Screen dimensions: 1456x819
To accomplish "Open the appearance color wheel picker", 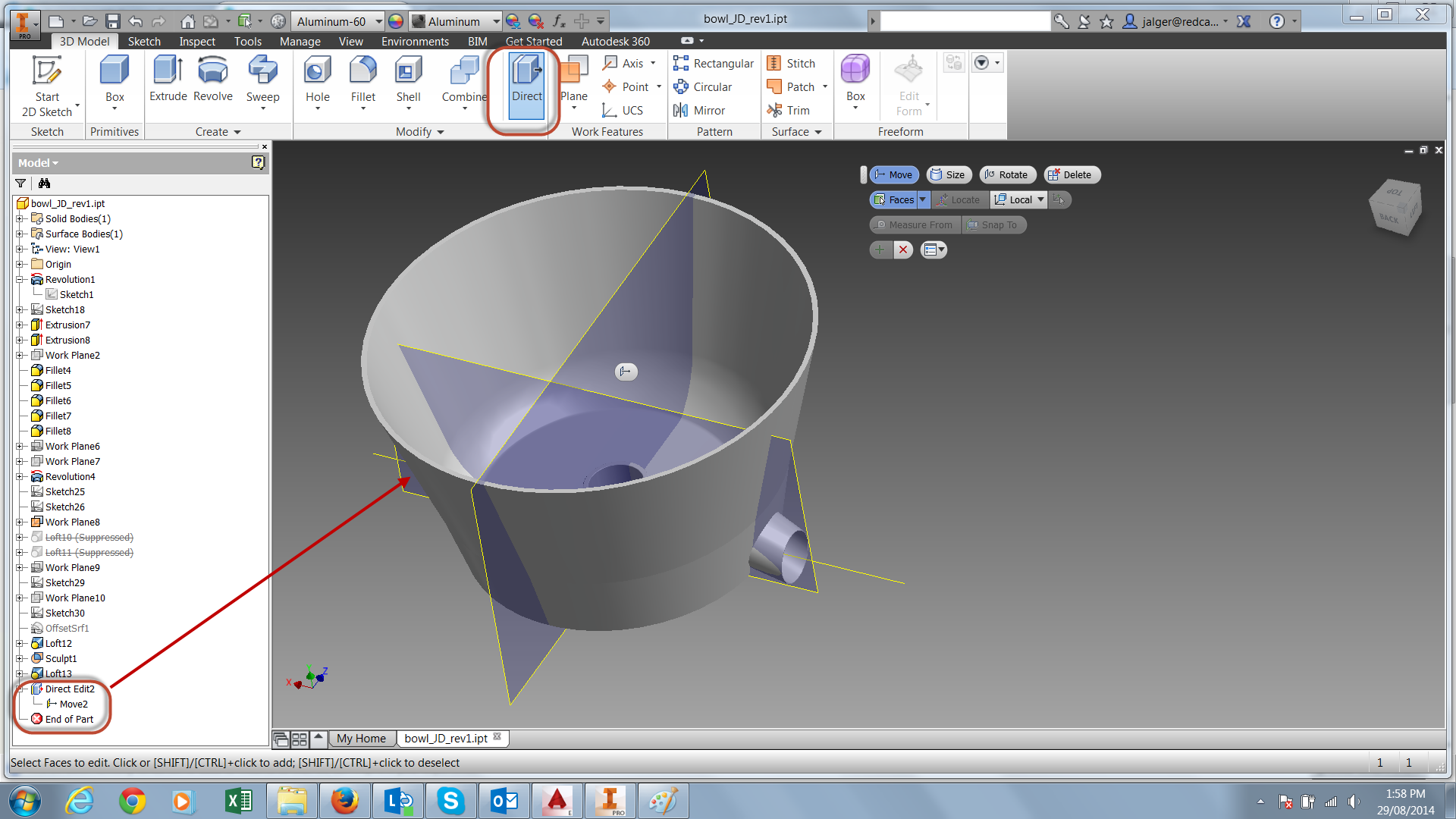I will pyautogui.click(x=396, y=22).
